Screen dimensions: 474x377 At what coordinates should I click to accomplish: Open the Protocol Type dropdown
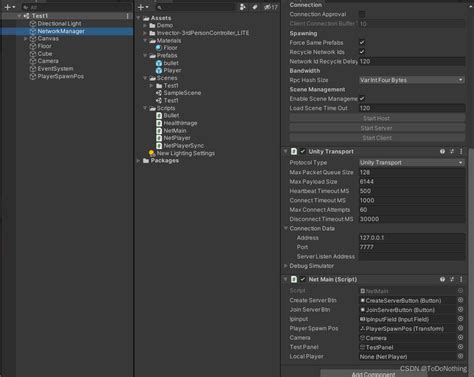coord(412,163)
